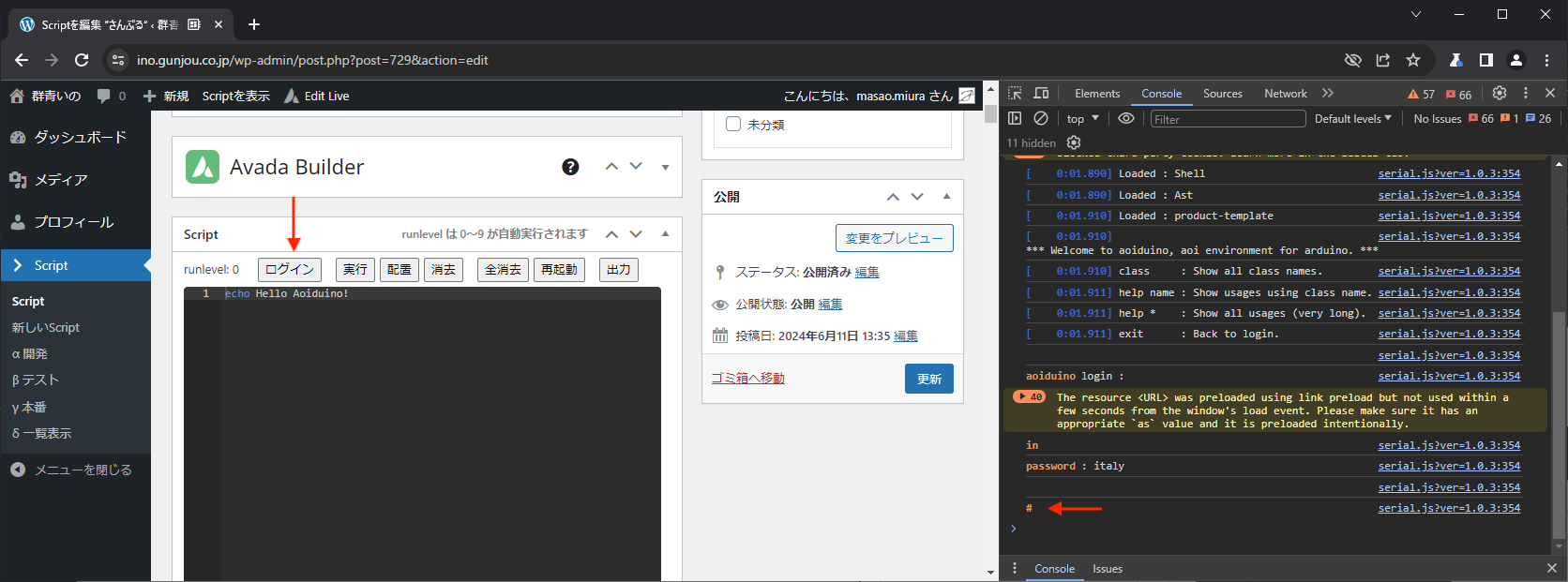Open the top JavaScript context dropdown
This screenshot has width=1568, height=582.
(x=1082, y=119)
